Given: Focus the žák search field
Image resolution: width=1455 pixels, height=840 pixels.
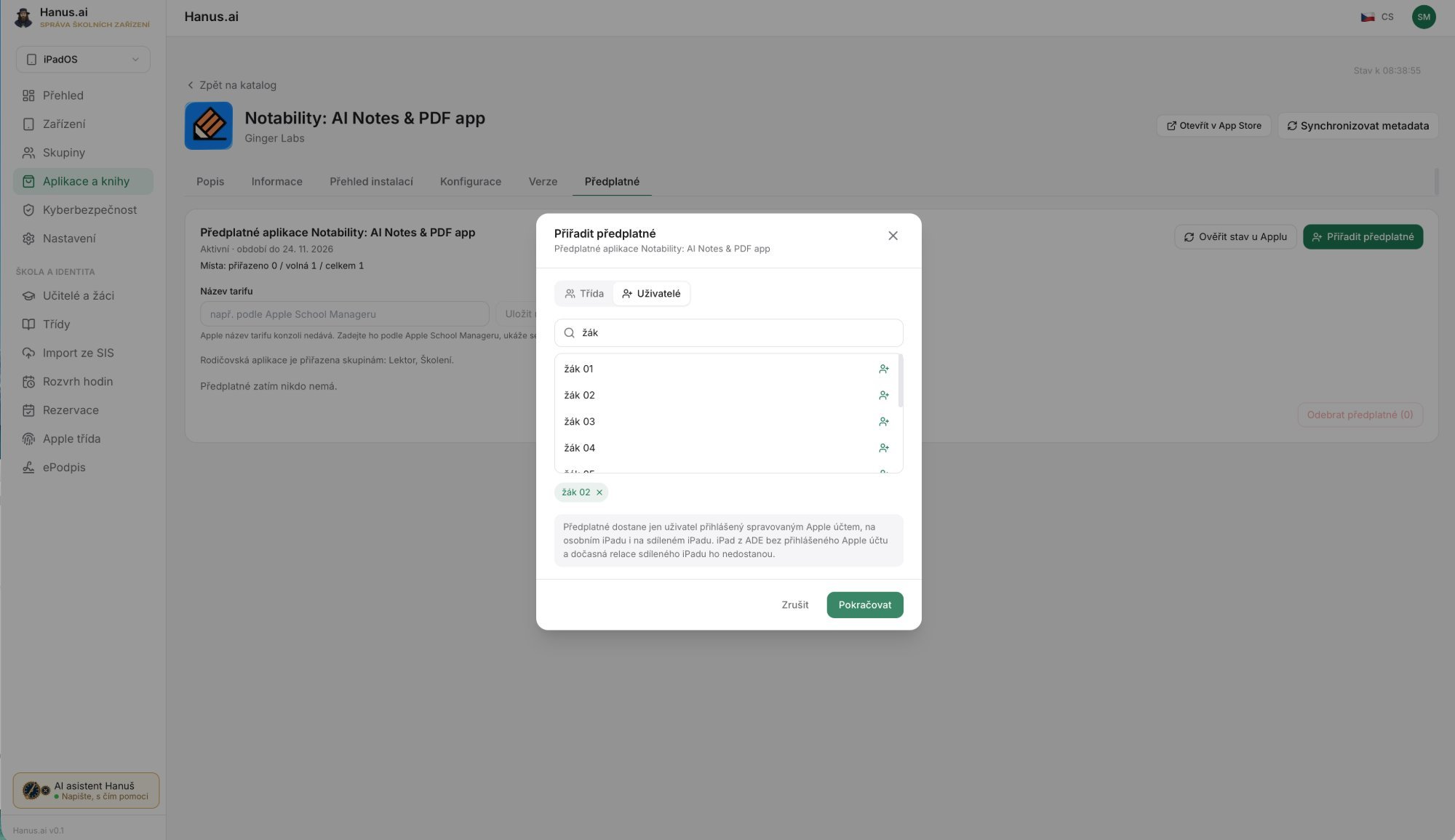Looking at the screenshot, I should tap(728, 332).
